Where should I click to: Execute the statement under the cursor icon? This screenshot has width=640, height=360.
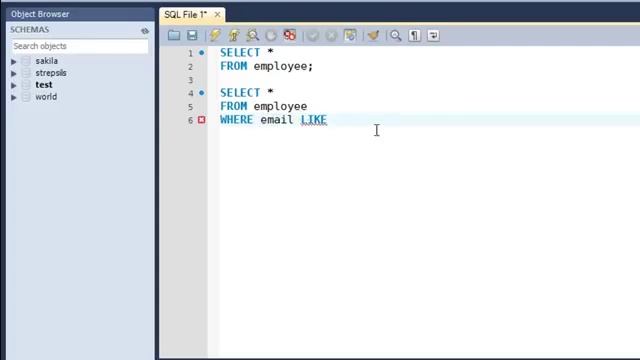[x=234, y=36]
